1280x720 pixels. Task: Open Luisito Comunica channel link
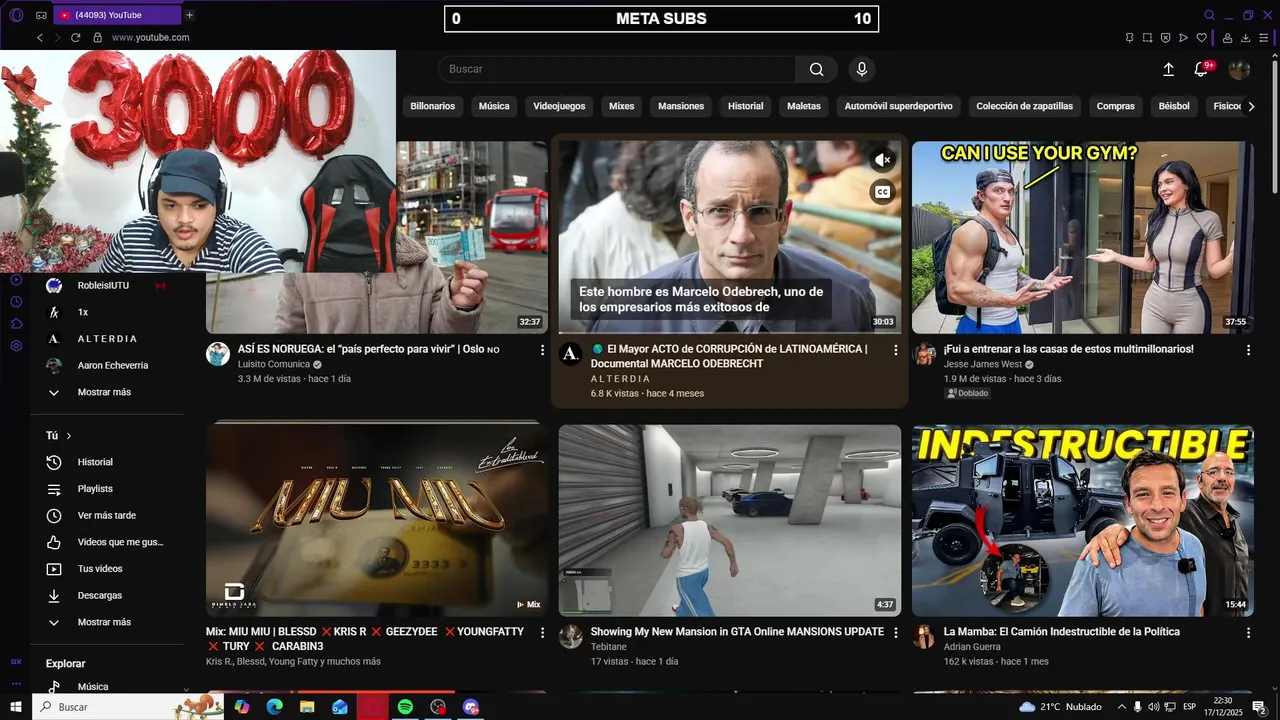coord(274,365)
